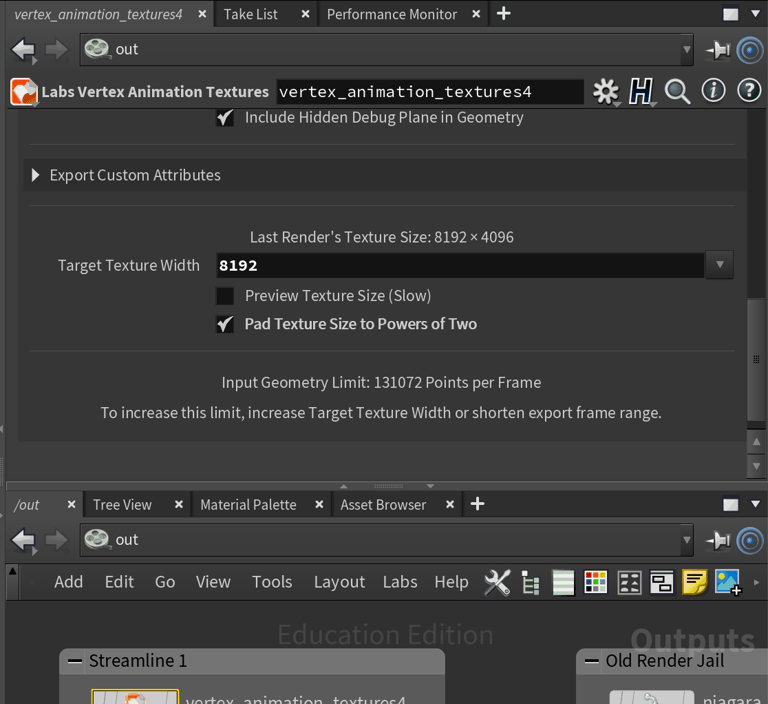
Task: Open Target Texture Width dropdown arrow
Action: [719, 265]
